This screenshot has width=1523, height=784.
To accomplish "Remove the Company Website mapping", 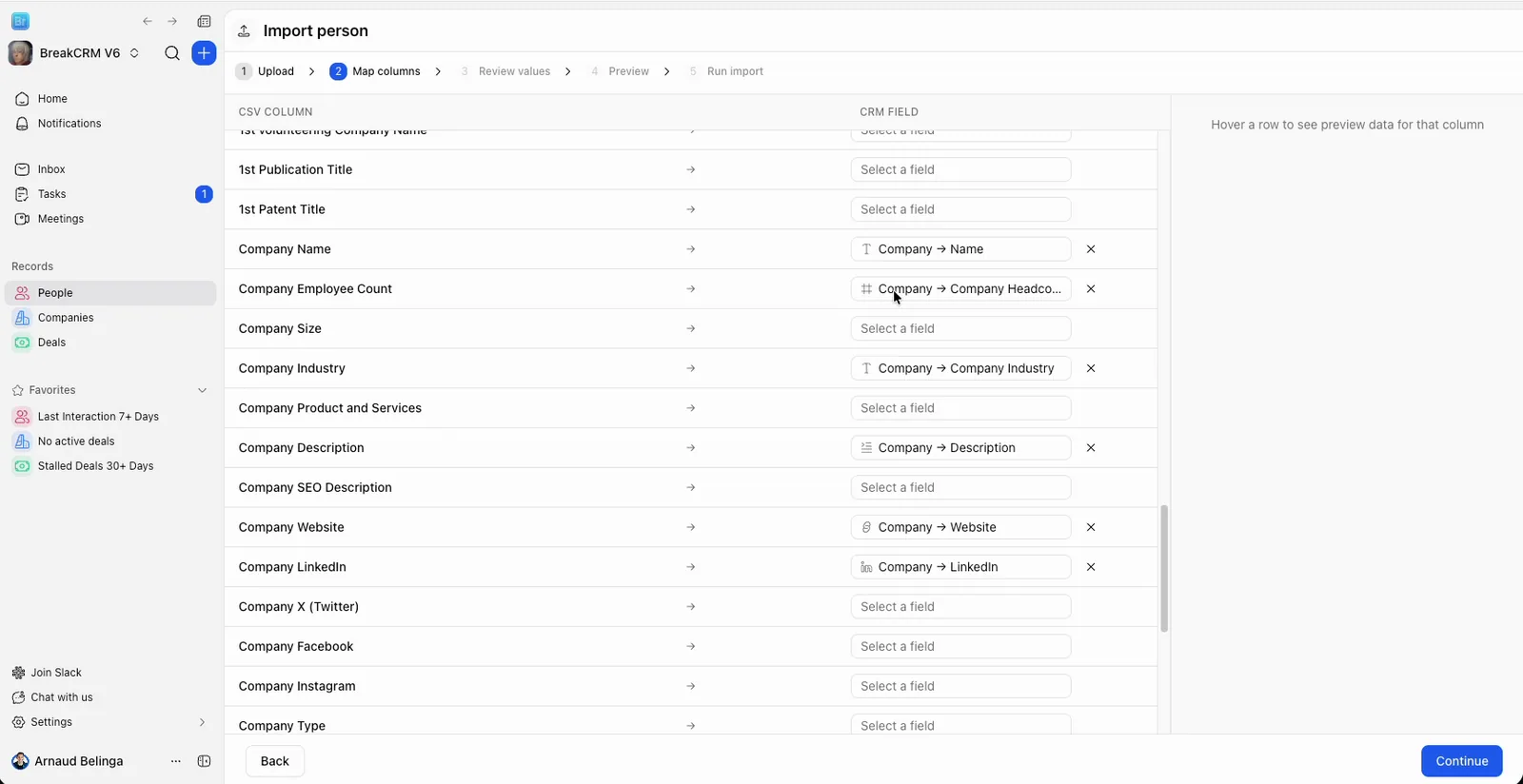I will 1091,527.
